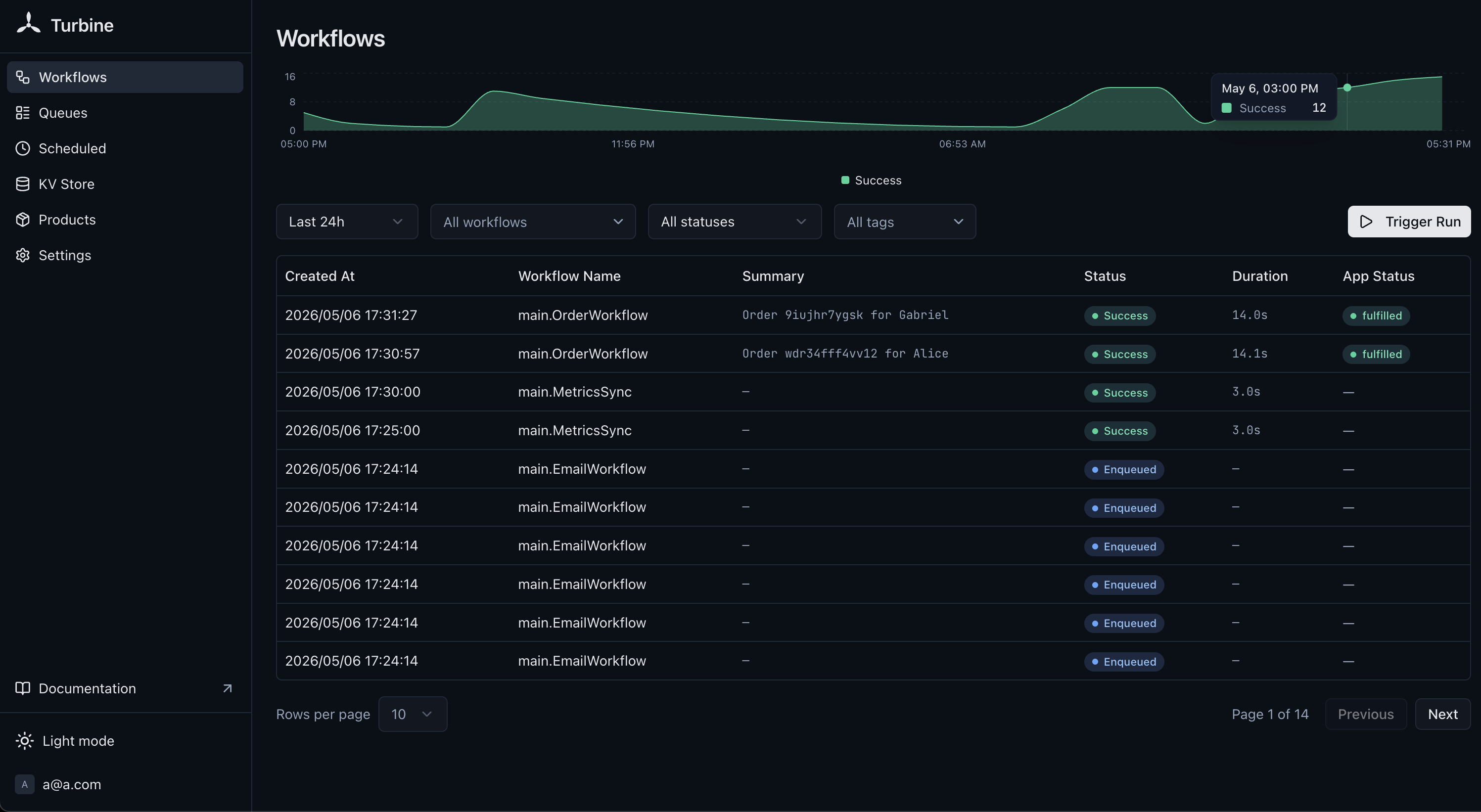Viewport: 1481px width, 812px height.
Task: Click the Turbine logo icon
Action: pos(28,24)
